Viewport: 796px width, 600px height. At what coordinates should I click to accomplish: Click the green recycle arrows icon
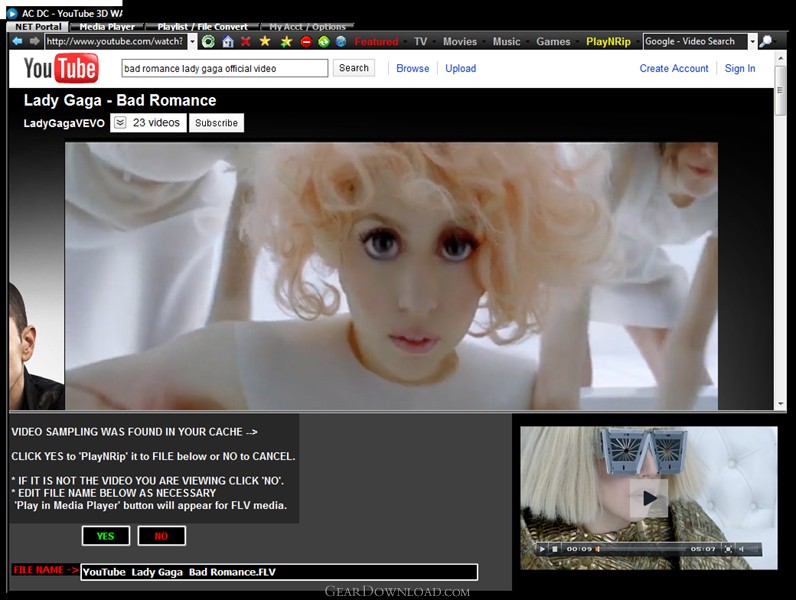pyautogui.click(x=324, y=42)
